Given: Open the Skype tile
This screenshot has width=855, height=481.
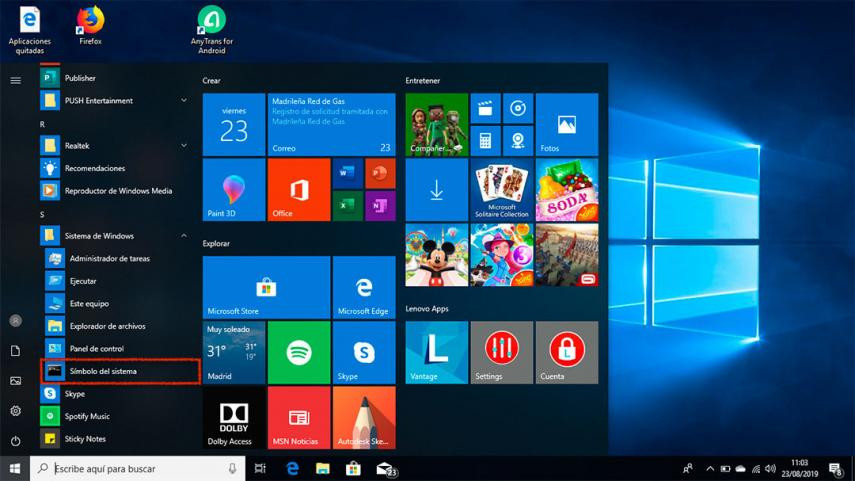Looking at the screenshot, I should (x=364, y=352).
